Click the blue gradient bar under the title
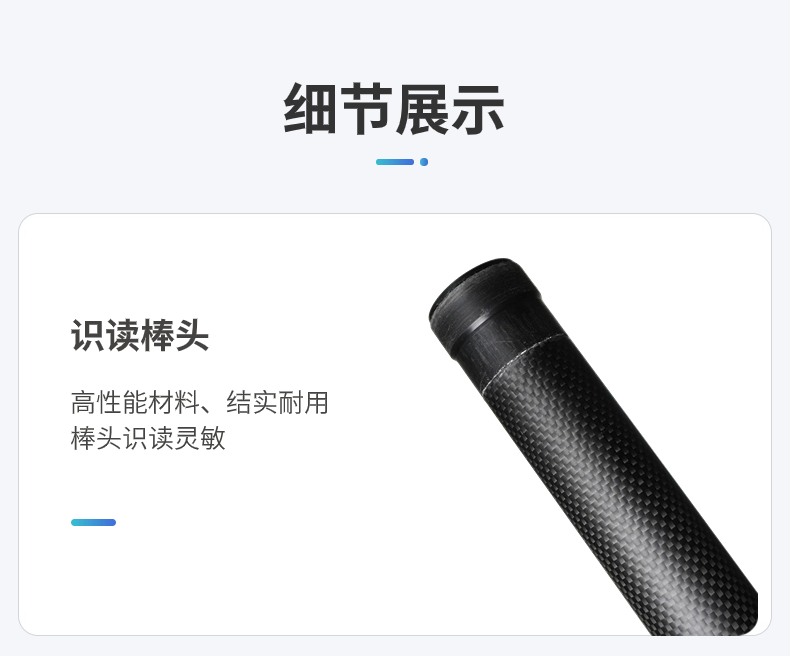 (x=395, y=162)
